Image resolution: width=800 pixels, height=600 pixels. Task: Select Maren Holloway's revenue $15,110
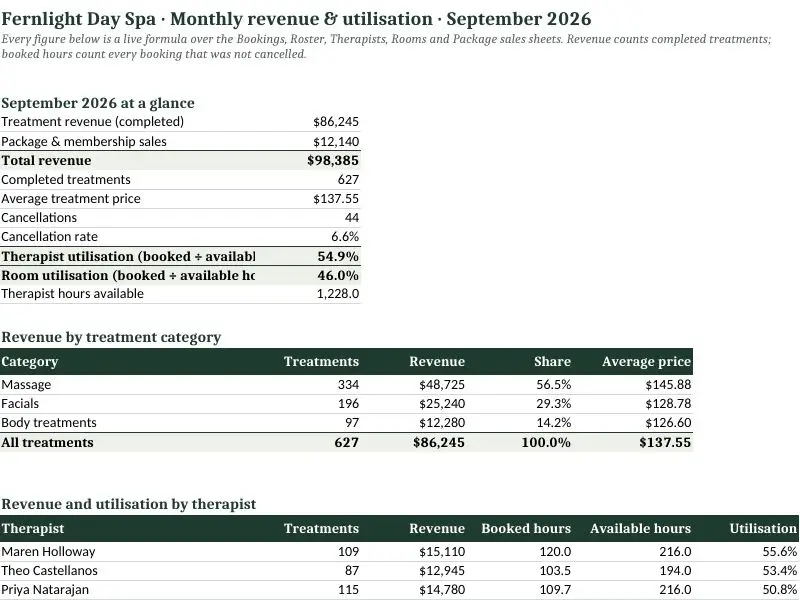442,552
